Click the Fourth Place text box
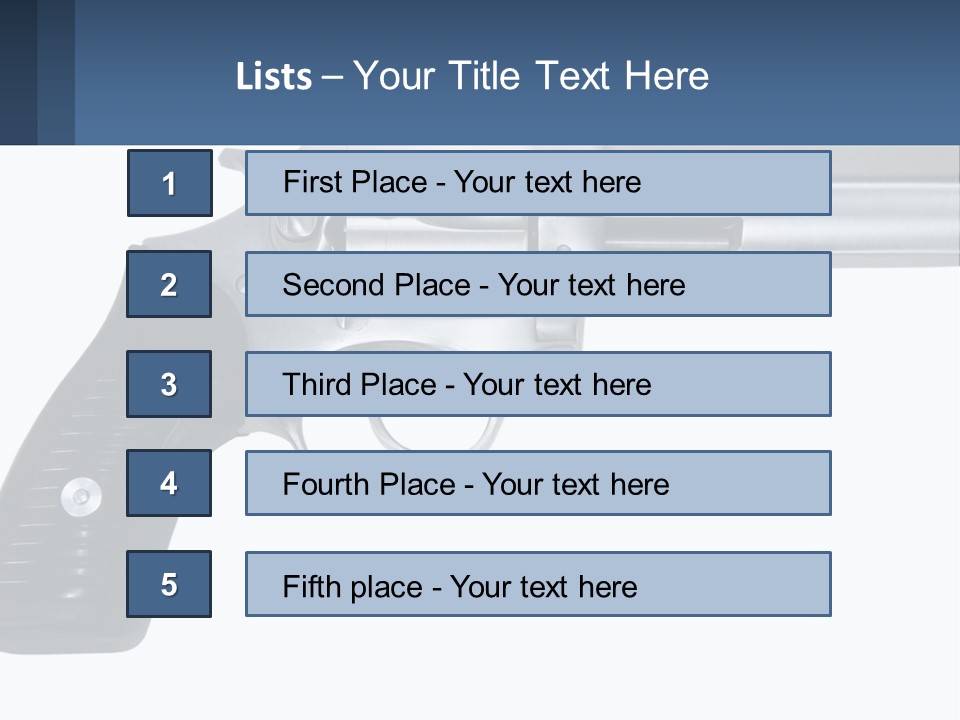This screenshot has height=720, width=960. (x=538, y=483)
